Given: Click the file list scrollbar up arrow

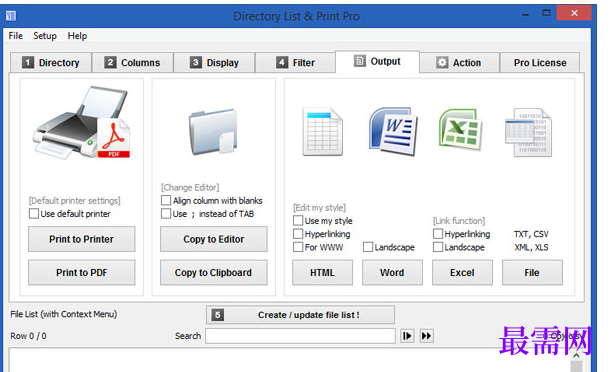Looking at the screenshot, I should point(576,356).
